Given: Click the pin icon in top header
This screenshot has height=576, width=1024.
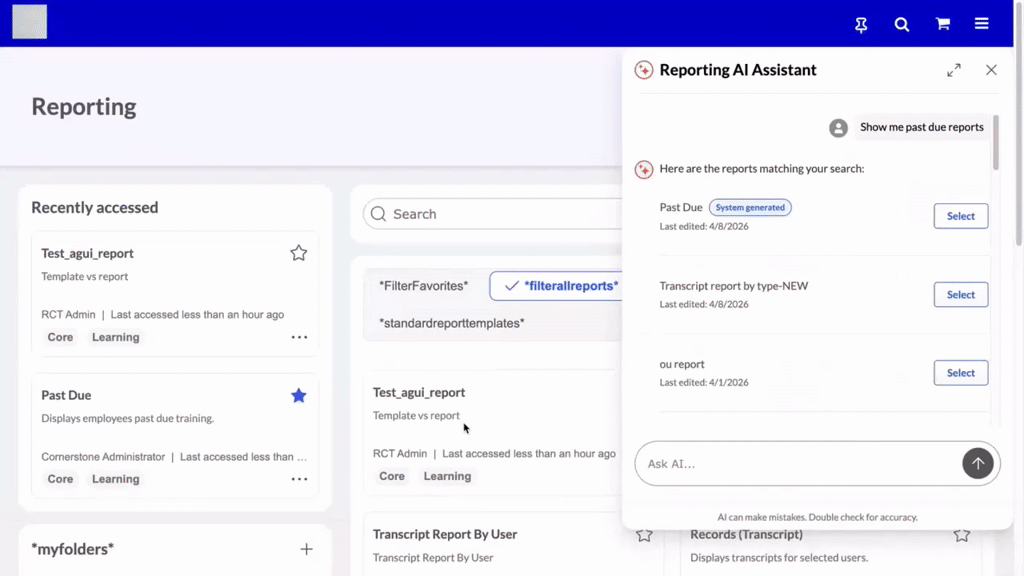Looking at the screenshot, I should click(x=861, y=24).
